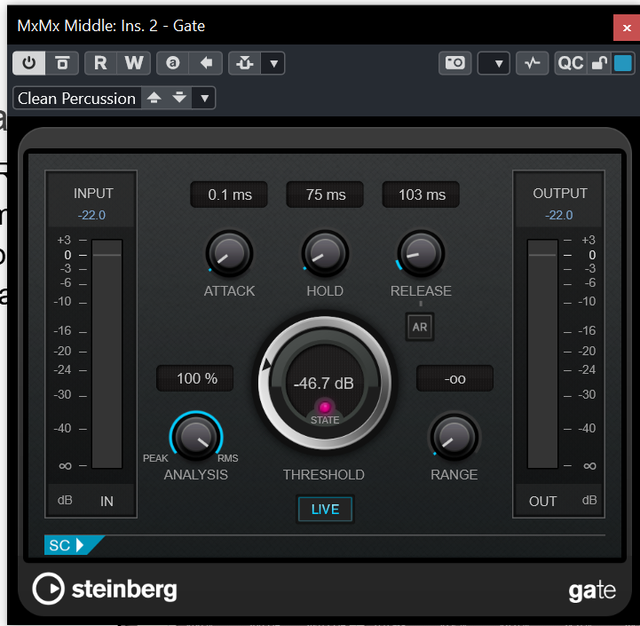
Task: Load the next preset arrow
Action: [179, 98]
